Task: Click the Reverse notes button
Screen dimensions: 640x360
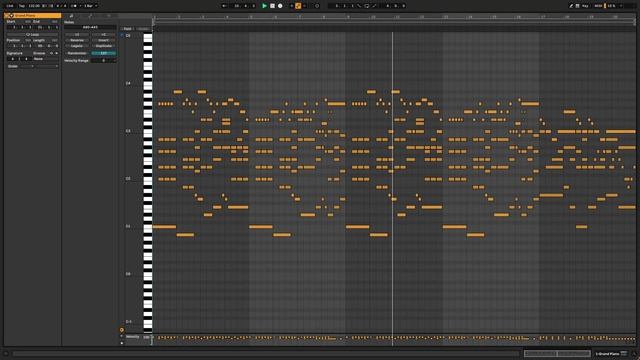Action: pyautogui.click(x=77, y=40)
